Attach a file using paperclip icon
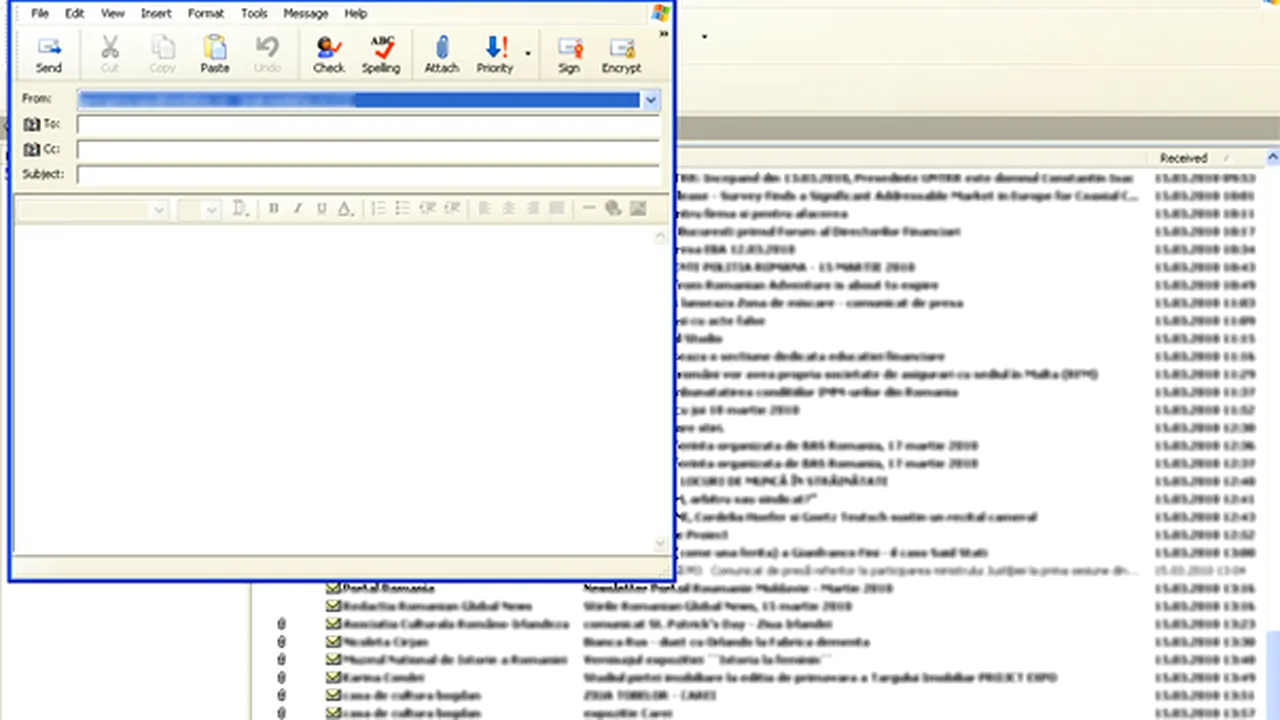1280x720 pixels. coord(442,54)
